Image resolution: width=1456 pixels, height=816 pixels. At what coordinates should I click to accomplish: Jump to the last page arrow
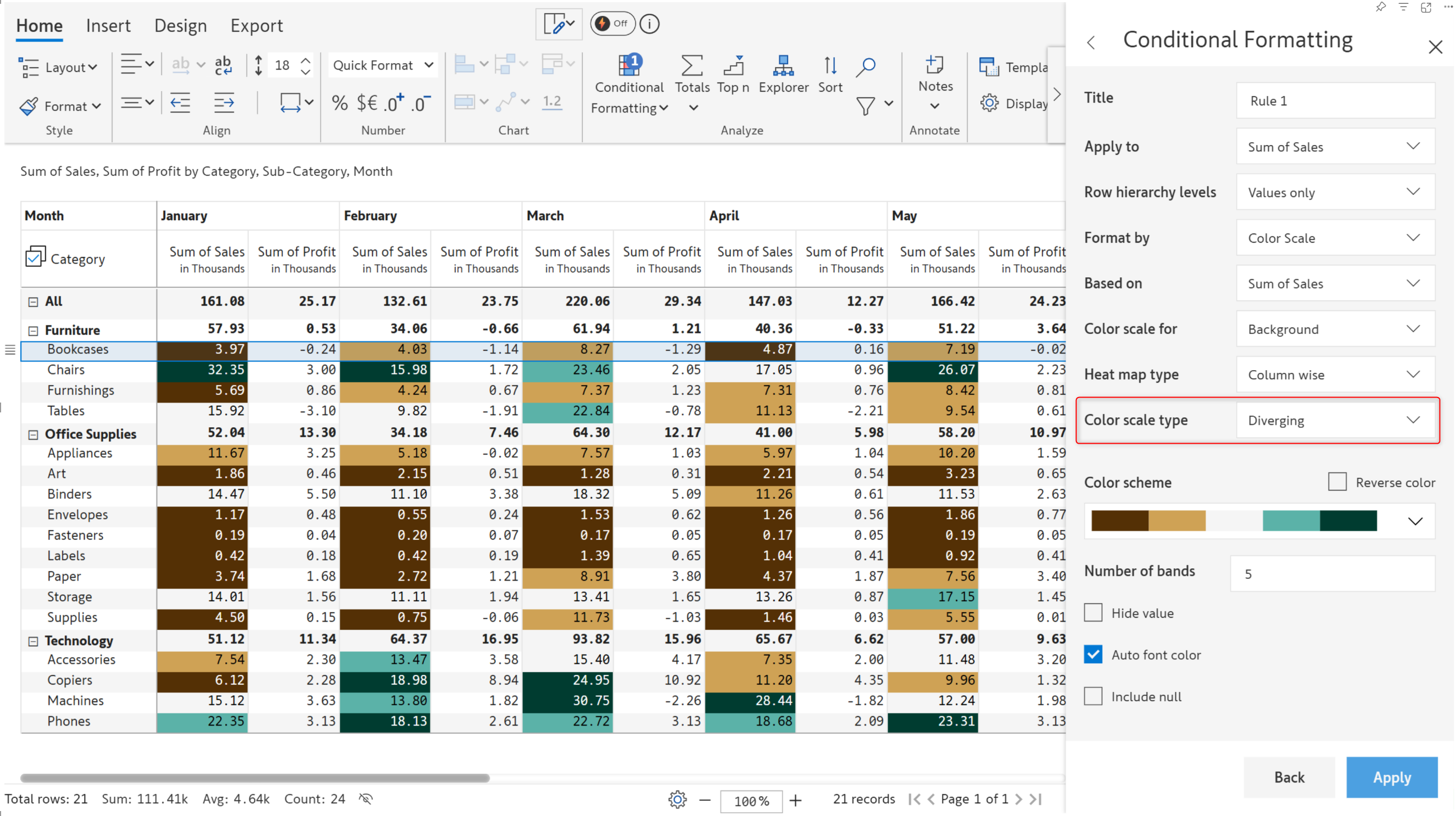pos(1035,799)
